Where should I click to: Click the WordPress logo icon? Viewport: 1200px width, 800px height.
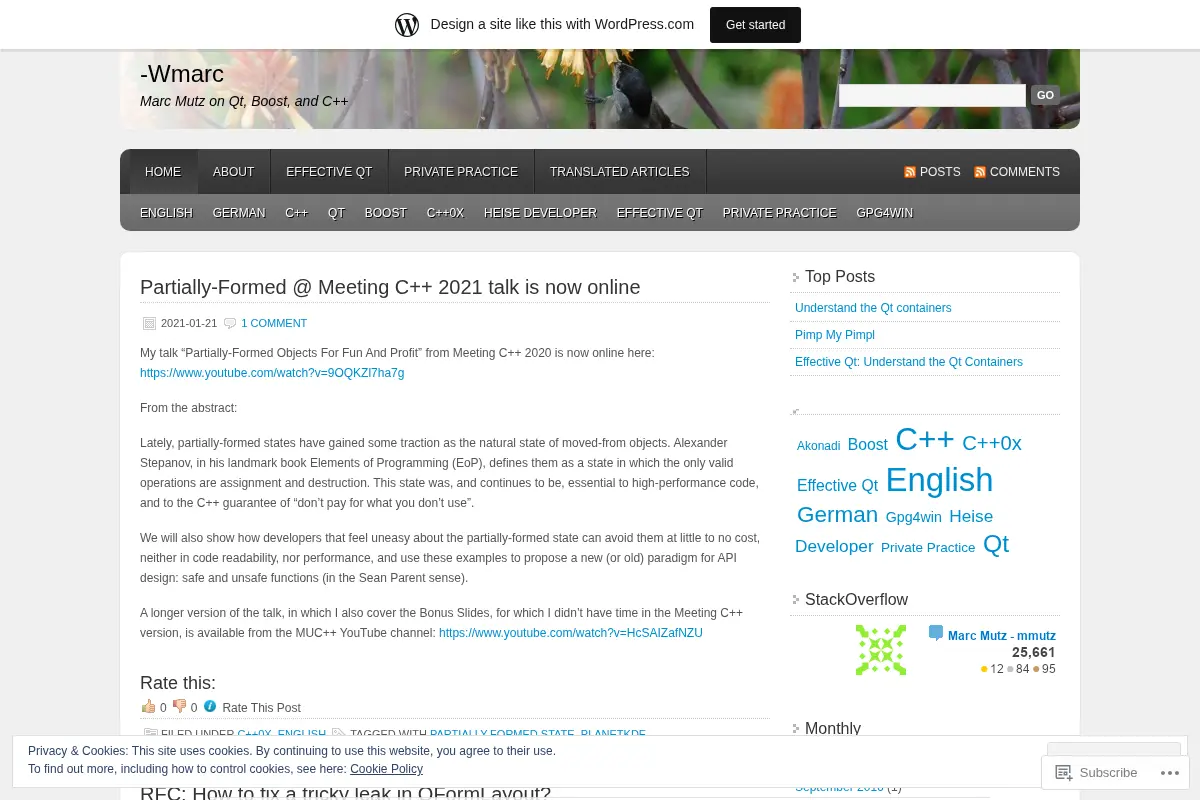[407, 24]
